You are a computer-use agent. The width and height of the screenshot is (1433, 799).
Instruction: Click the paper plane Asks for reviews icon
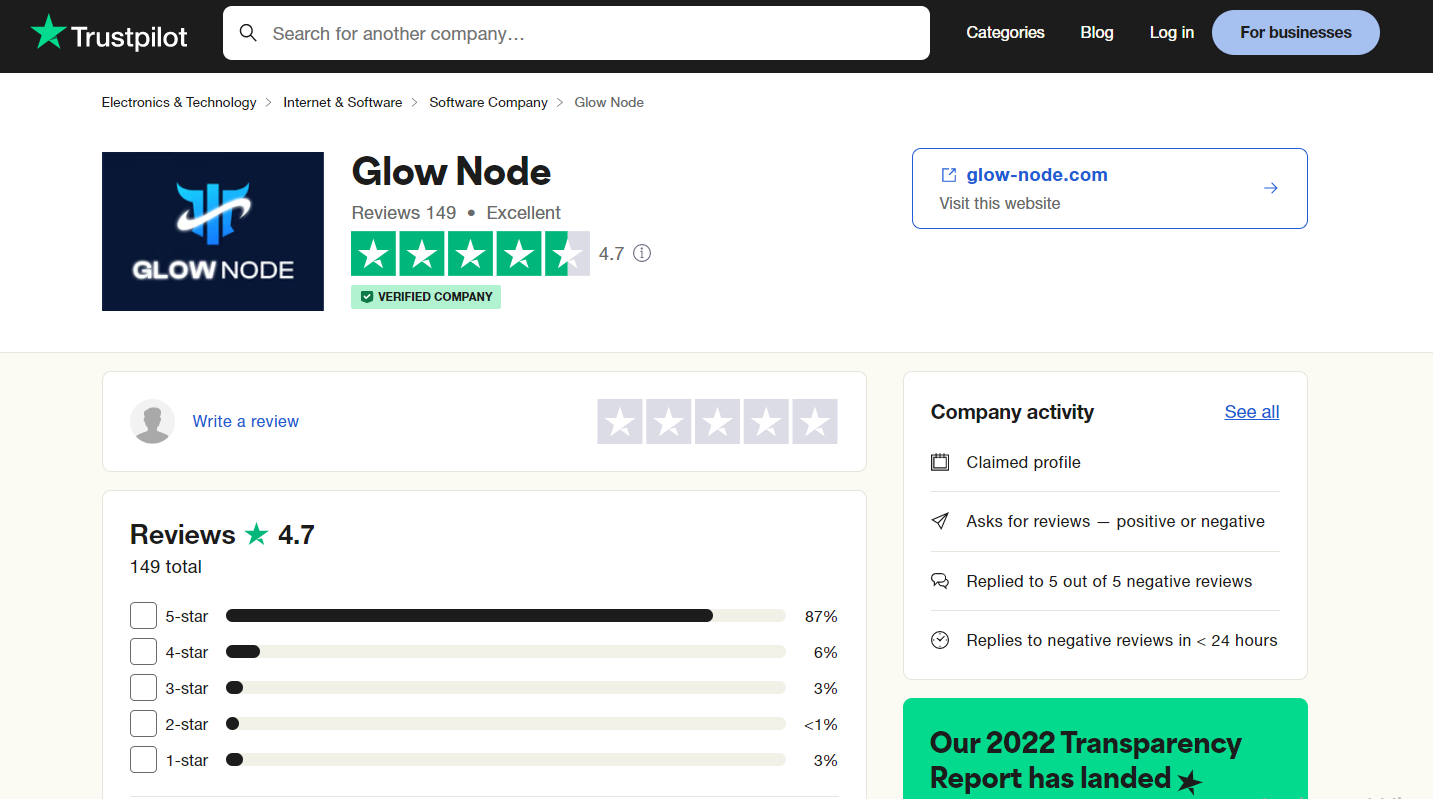(x=940, y=521)
